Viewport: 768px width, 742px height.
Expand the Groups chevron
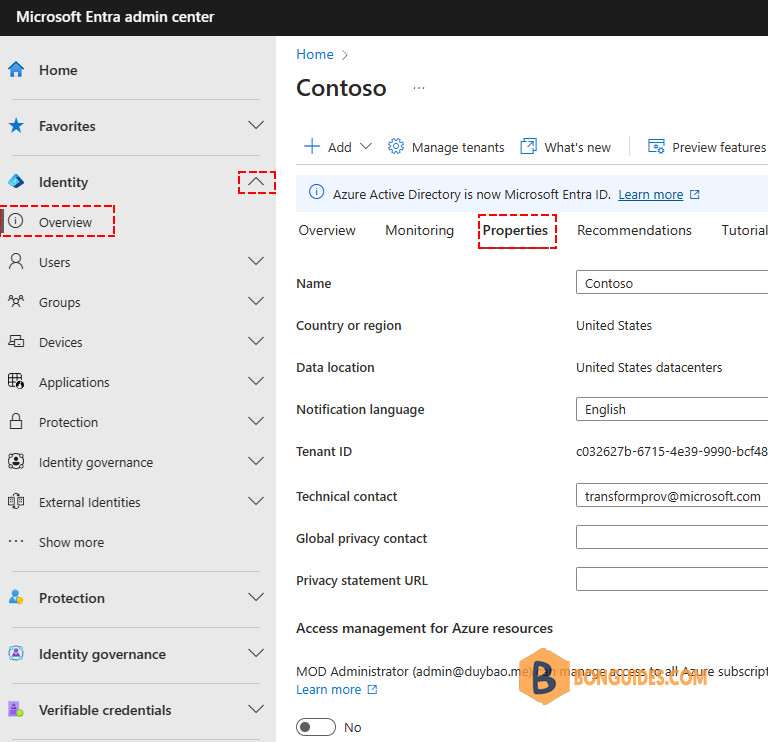pyautogui.click(x=256, y=301)
